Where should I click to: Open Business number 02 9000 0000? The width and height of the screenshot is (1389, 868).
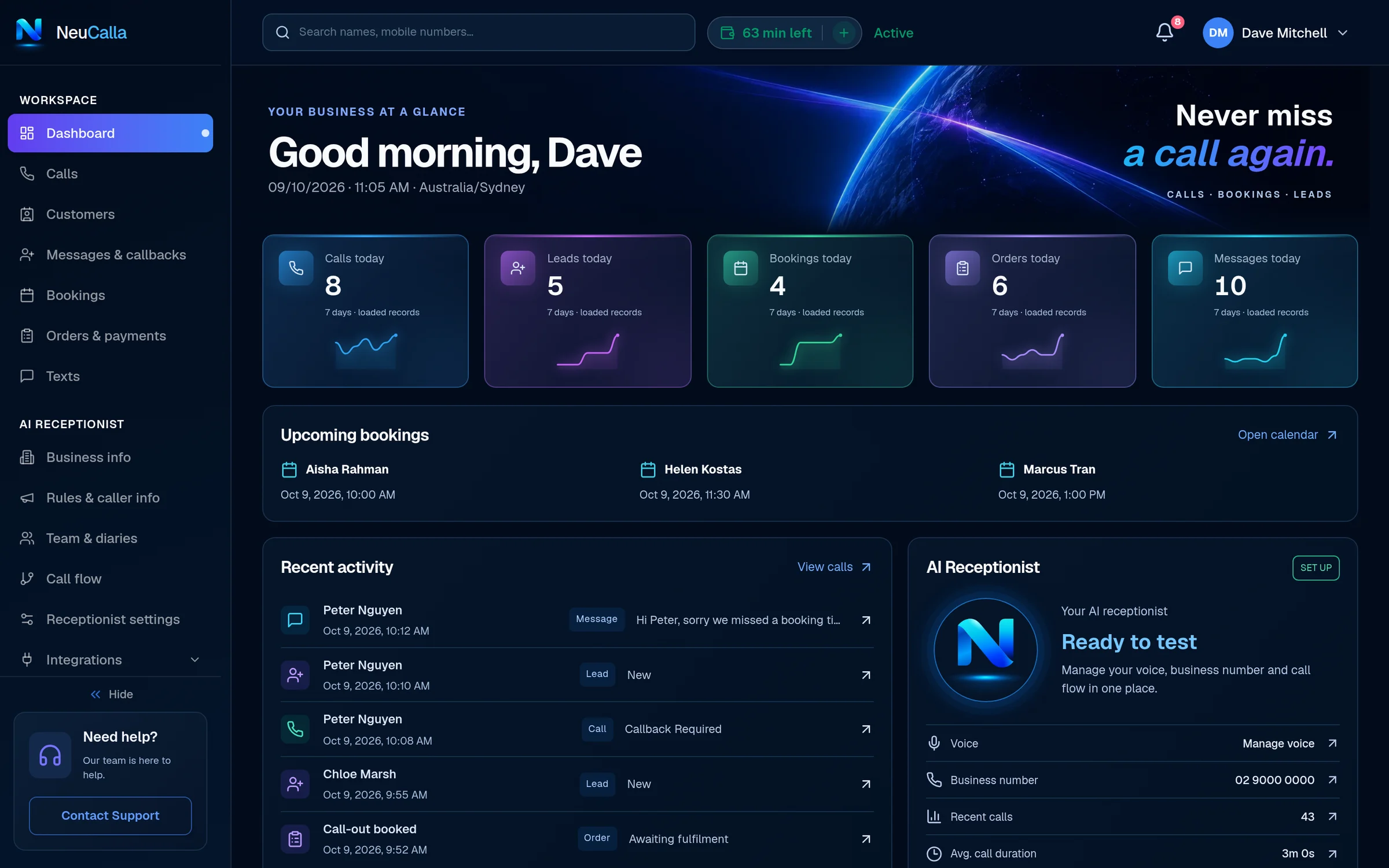tap(1132, 780)
